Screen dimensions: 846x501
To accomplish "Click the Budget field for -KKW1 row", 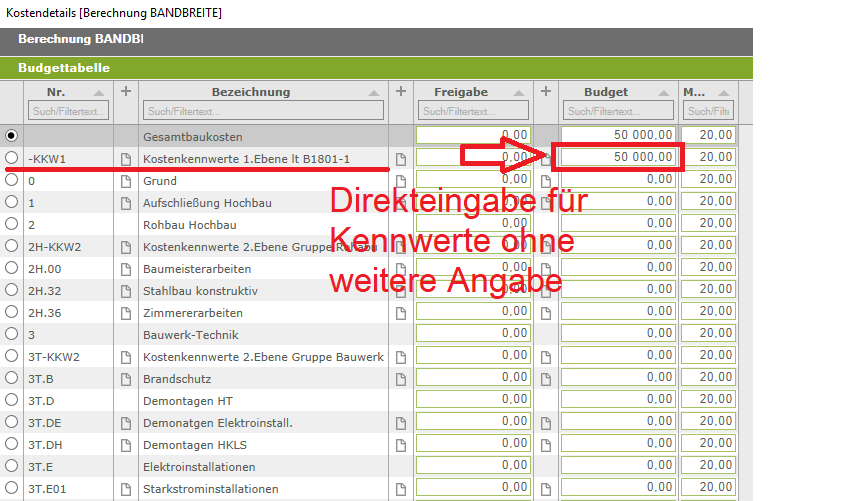I will (x=619, y=157).
